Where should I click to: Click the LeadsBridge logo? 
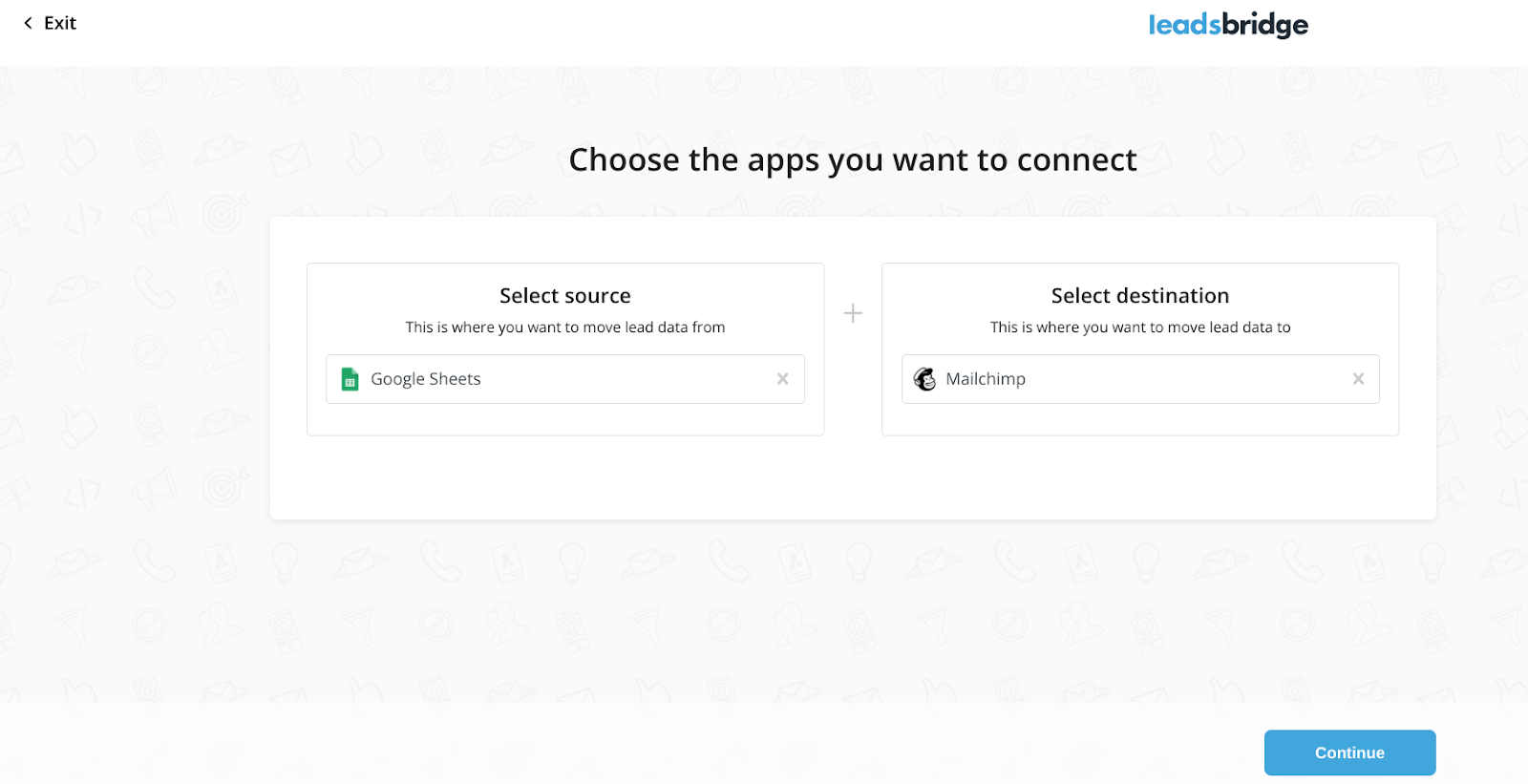pos(1227,25)
